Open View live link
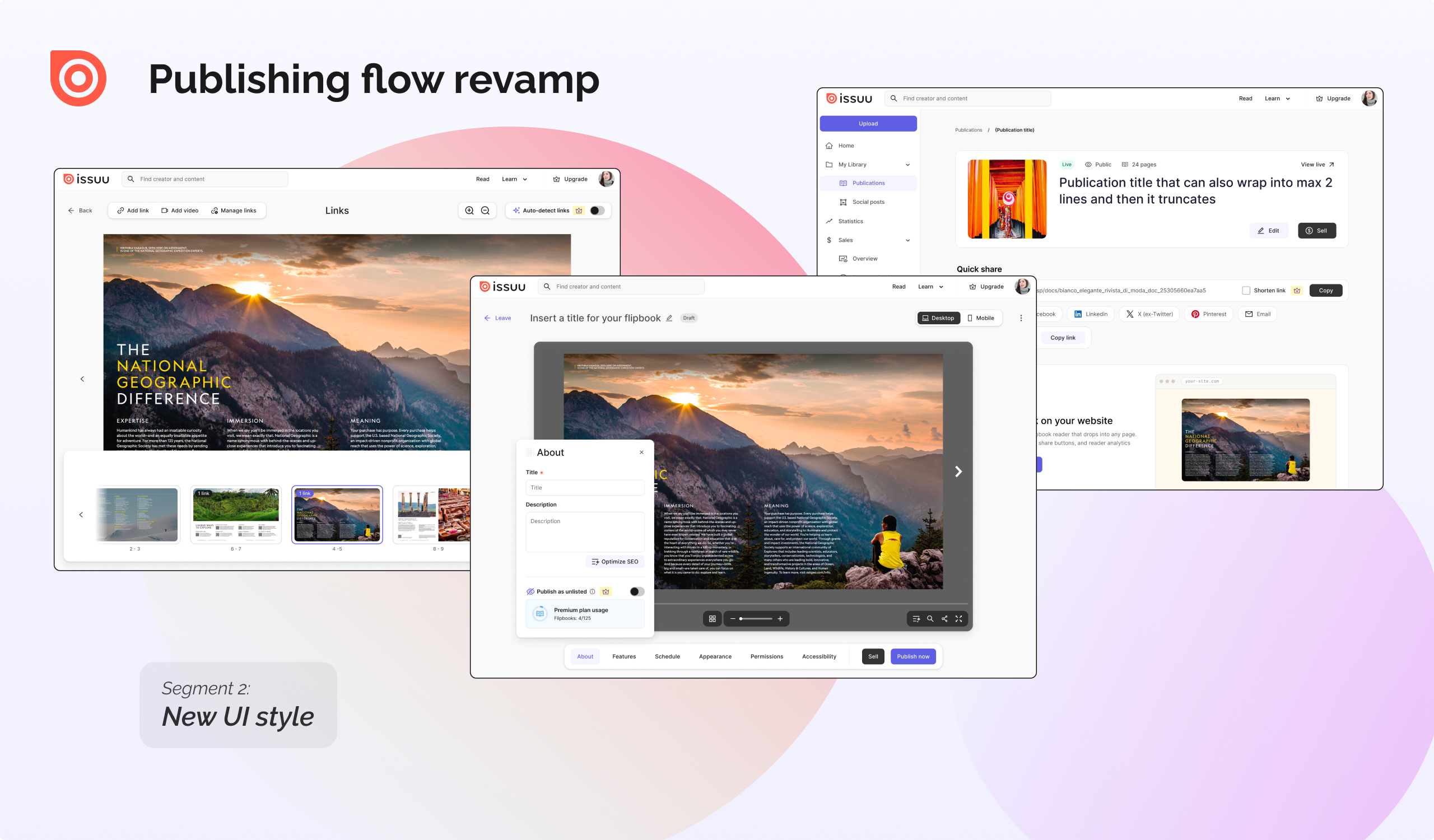The height and width of the screenshot is (840, 1434). pyautogui.click(x=1317, y=165)
